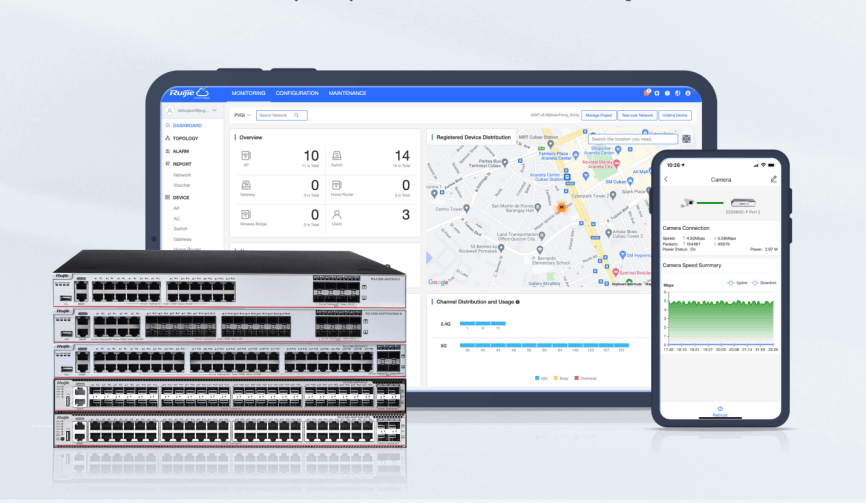Focus the Search Network field
The image size is (866, 503).
(282, 115)
